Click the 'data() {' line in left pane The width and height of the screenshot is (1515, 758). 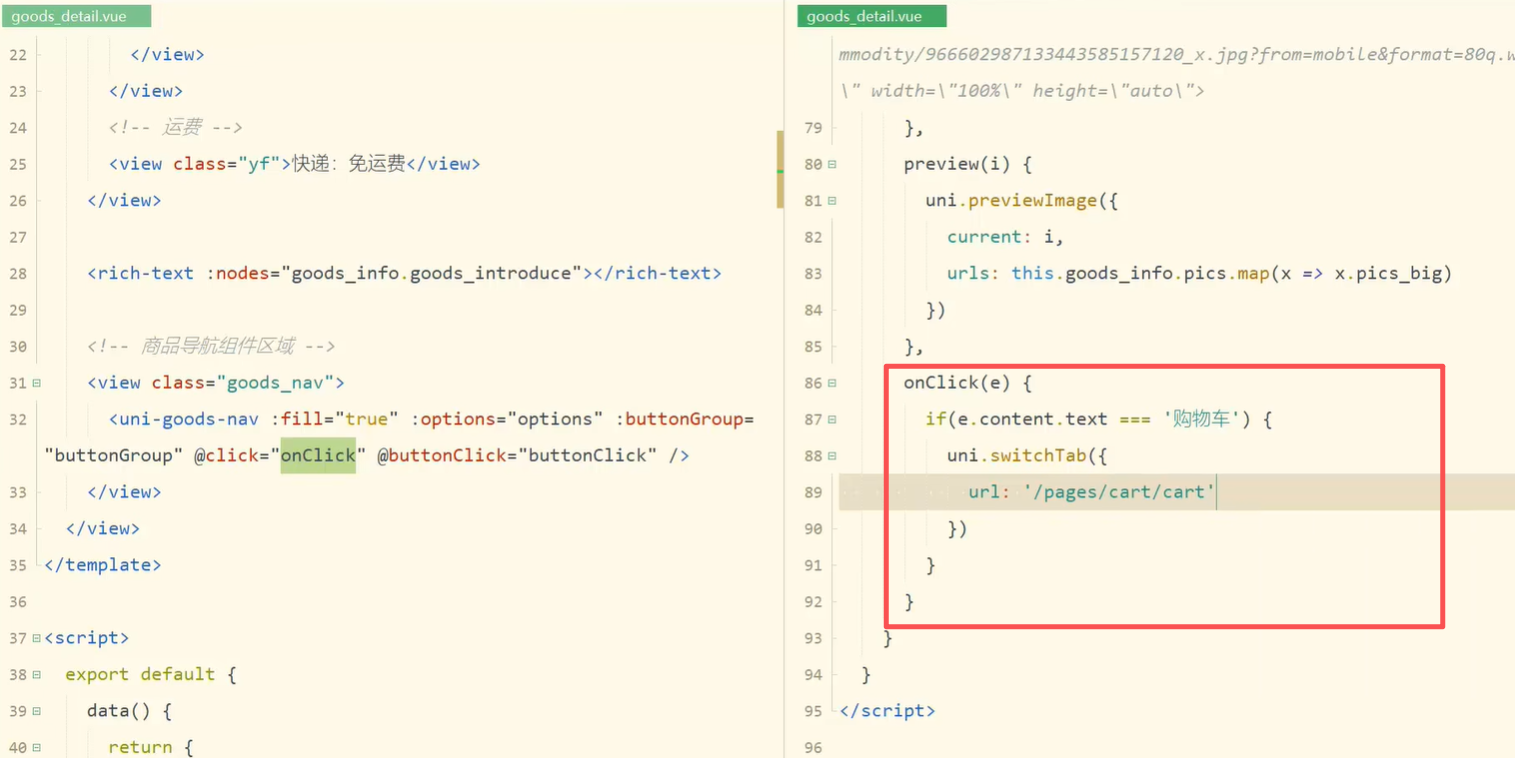(129, 711)
